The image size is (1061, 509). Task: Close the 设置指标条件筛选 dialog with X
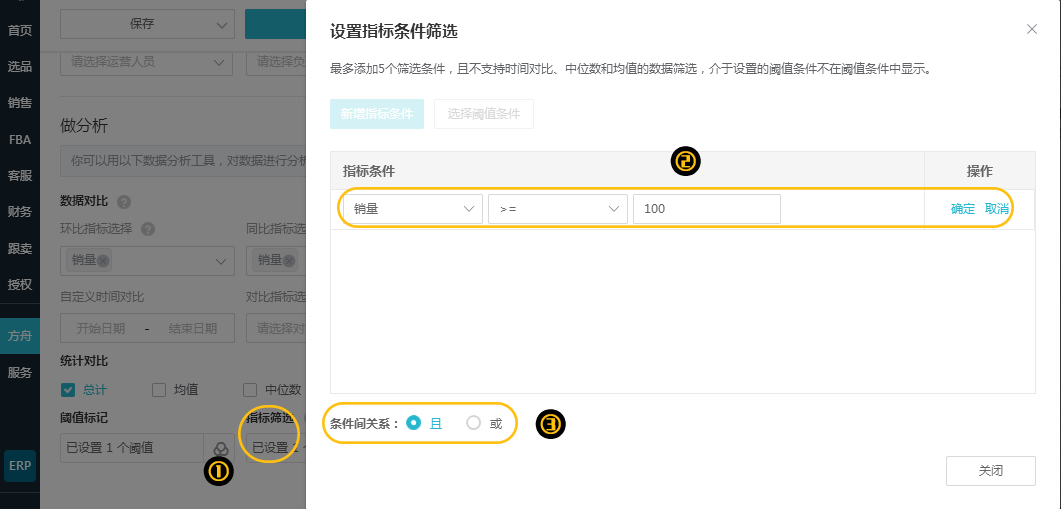point(1031,29)
